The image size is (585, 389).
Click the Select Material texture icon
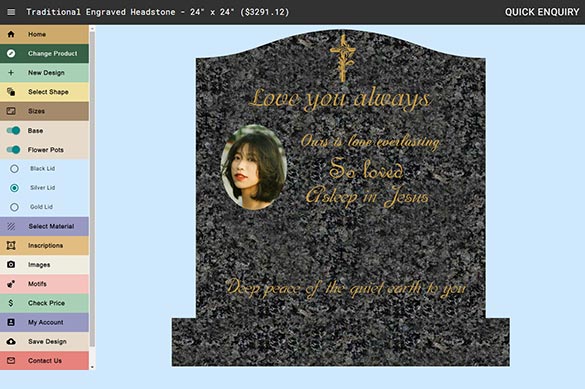(11, 226)
